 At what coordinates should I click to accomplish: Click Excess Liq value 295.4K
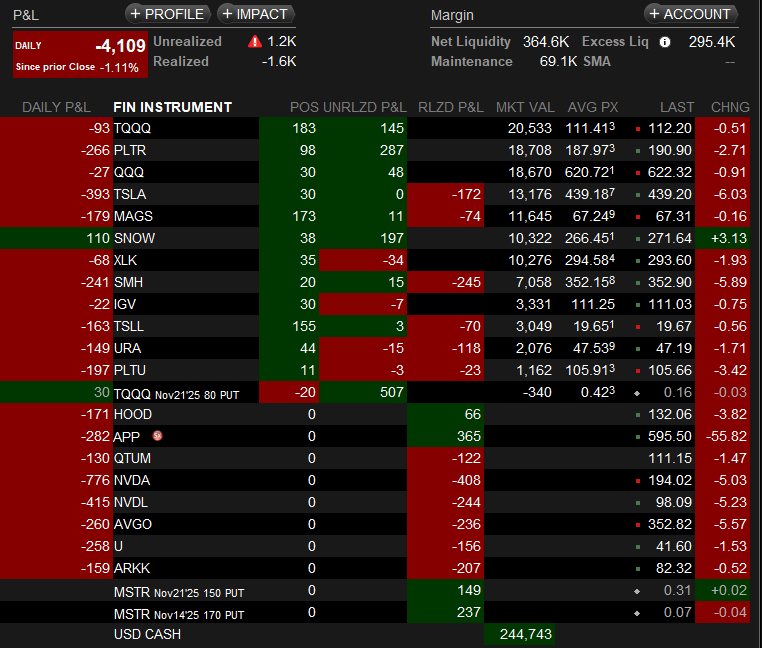pos(712,42)
